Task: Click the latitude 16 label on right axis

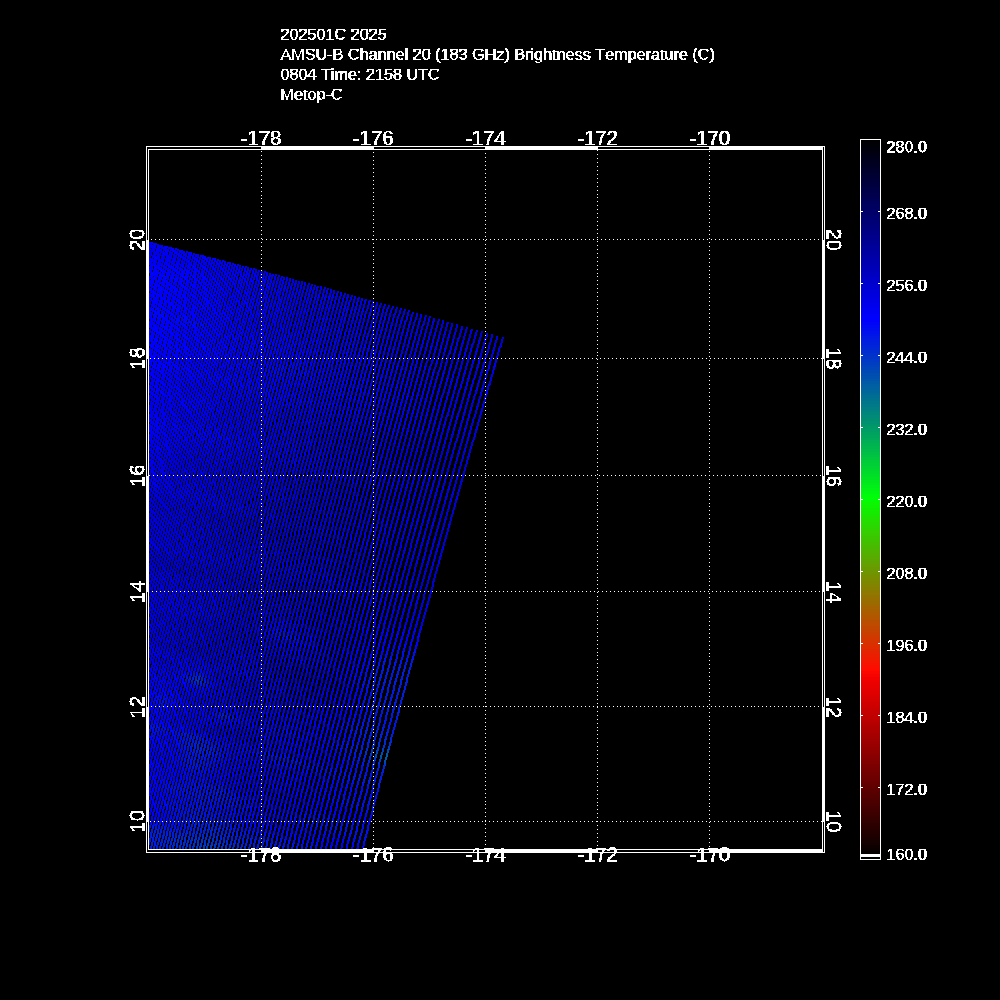Action: [832, 475]
